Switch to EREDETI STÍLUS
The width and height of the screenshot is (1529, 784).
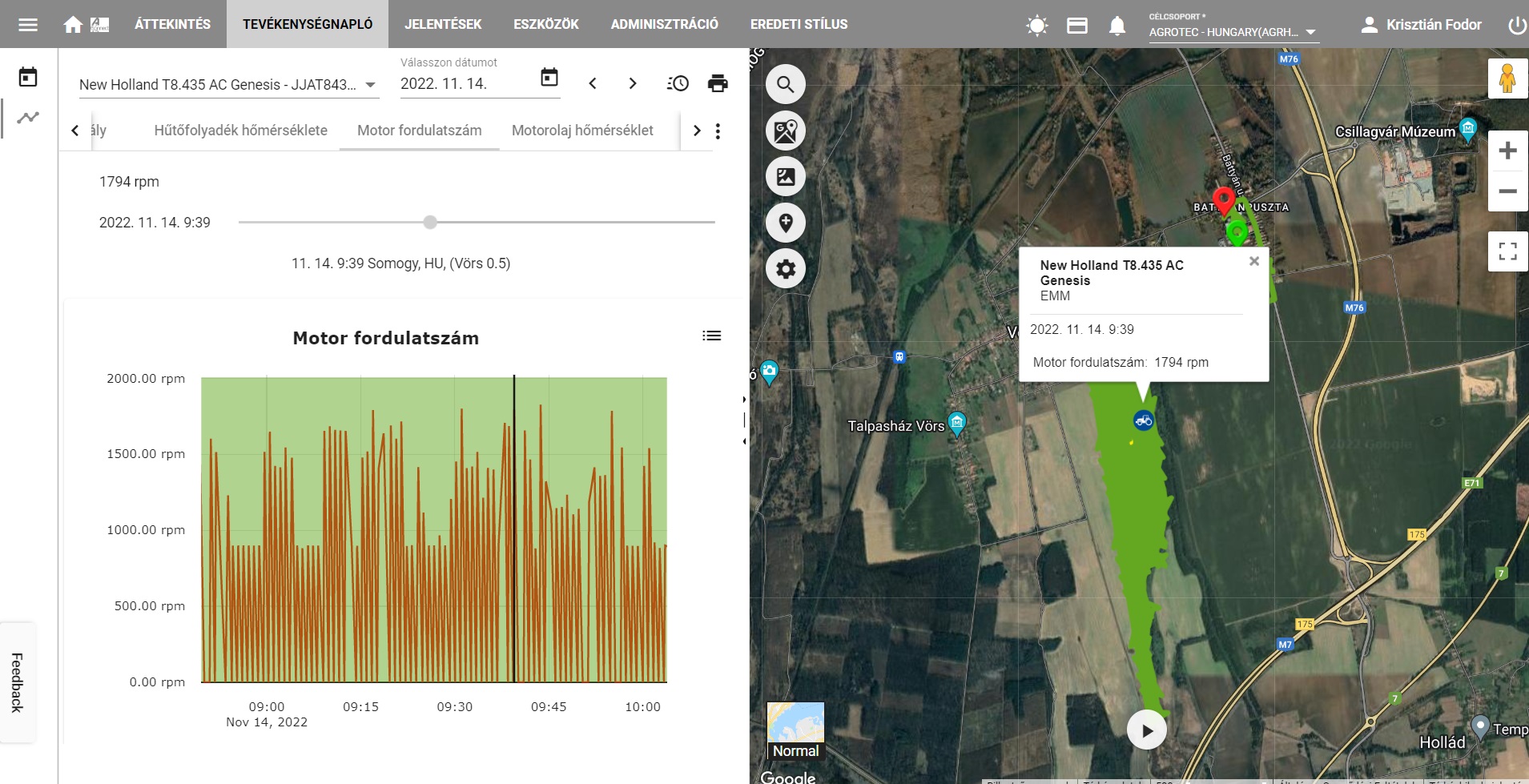(799, 24)
